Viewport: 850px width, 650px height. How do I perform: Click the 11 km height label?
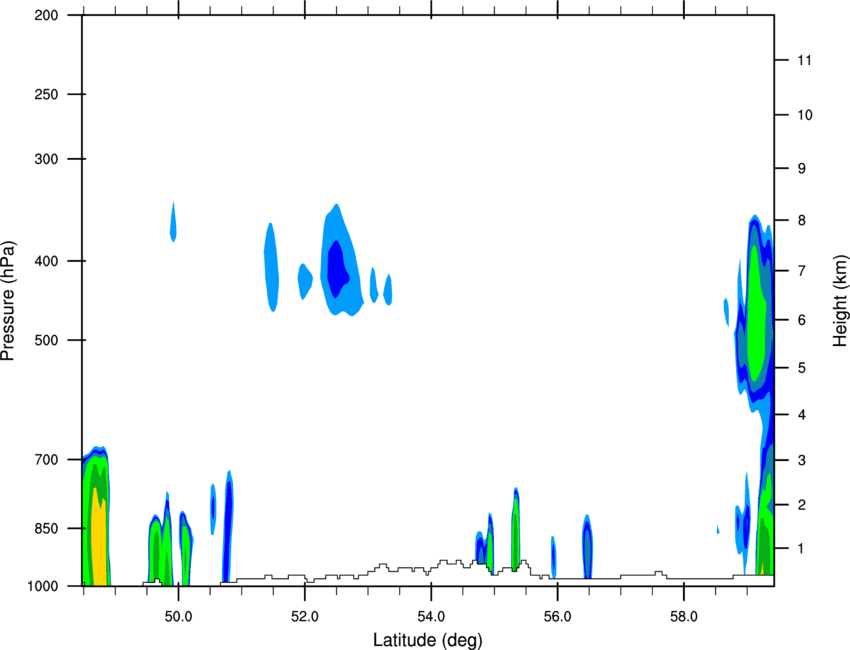pos(804,60)
